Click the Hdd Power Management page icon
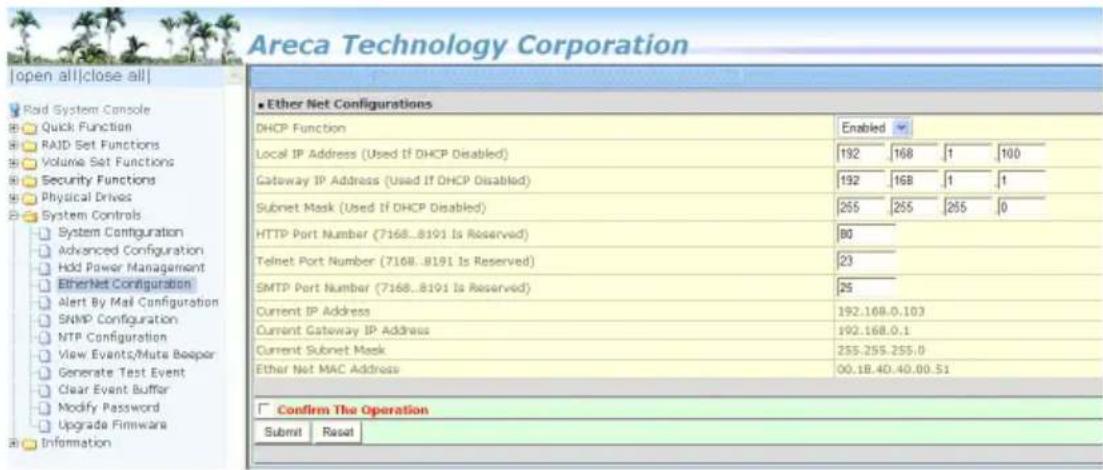 (x=45, y=268)
